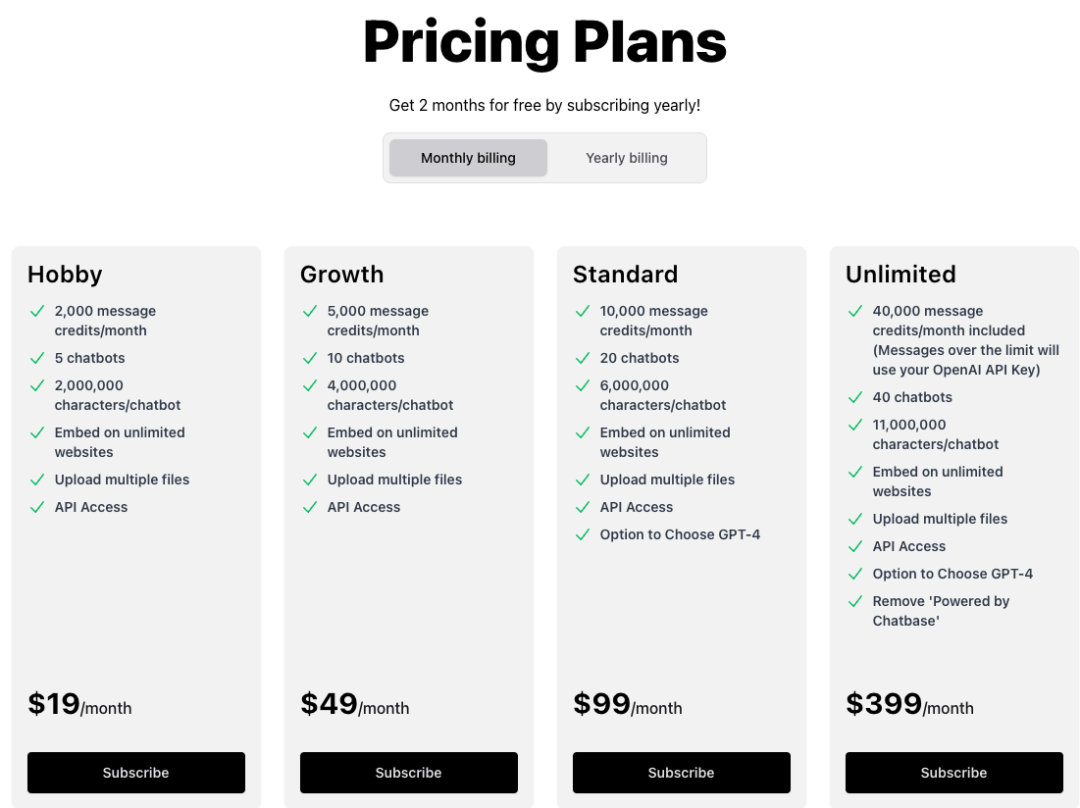Screen dimensions: 1080x808
Task: Click the Pricing Plans heading
Action: (x=544, y=42)
